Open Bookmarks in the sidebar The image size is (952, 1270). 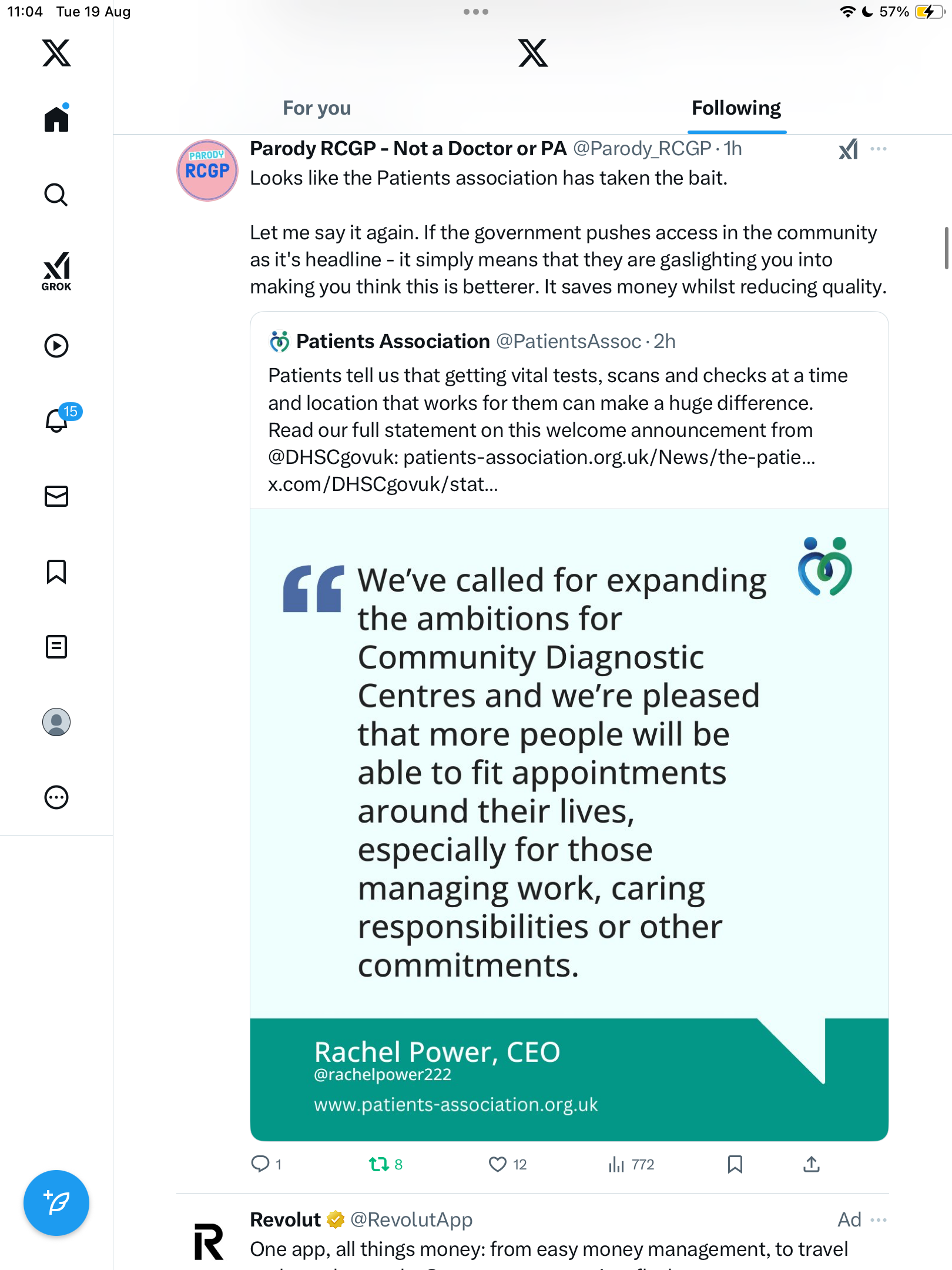56,571
